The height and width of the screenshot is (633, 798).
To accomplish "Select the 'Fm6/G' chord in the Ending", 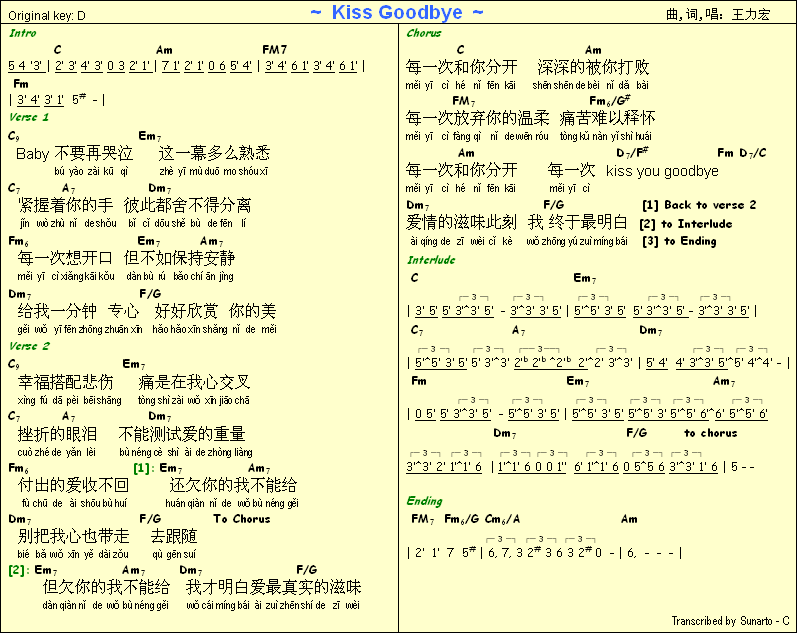I will (462, 519).
